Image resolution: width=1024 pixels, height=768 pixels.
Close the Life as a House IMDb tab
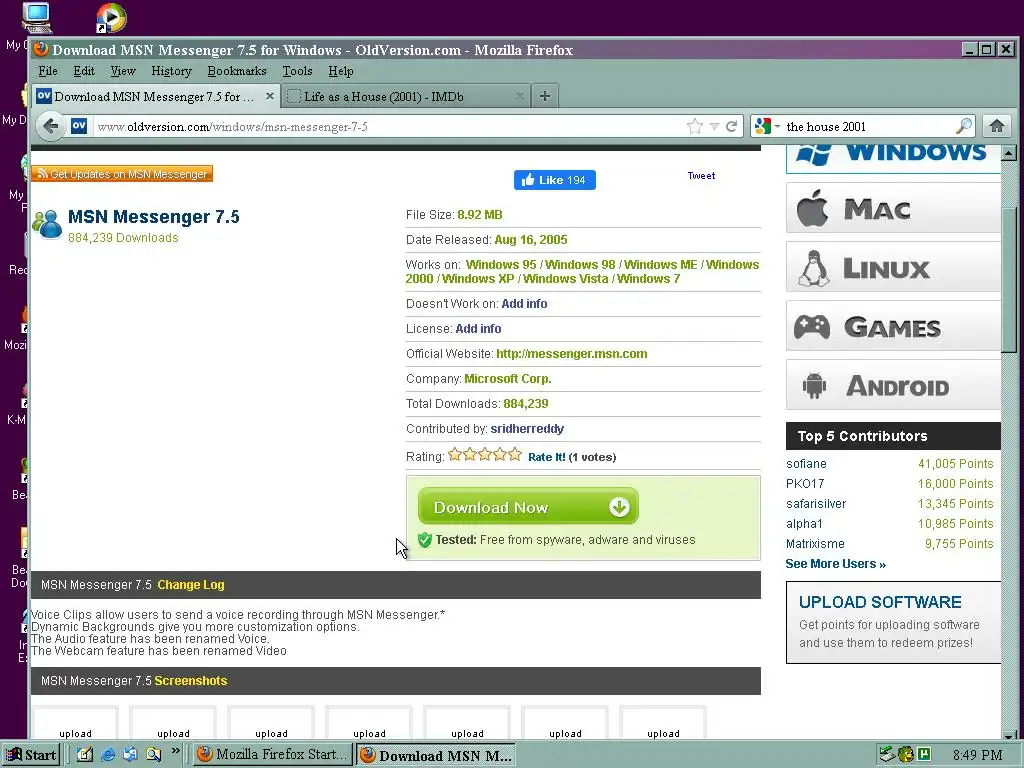[x=520, y=96]
